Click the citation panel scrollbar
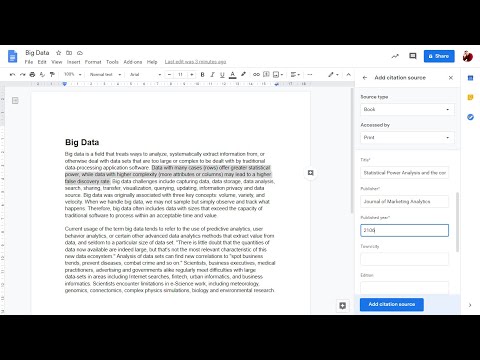 tap(457, 222)
